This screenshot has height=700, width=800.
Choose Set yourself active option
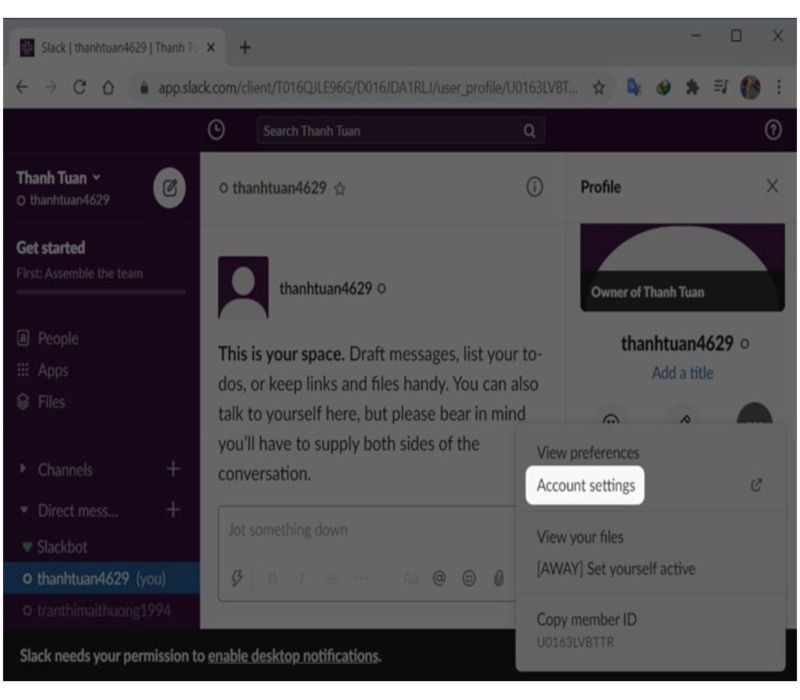tap(616, 569)
